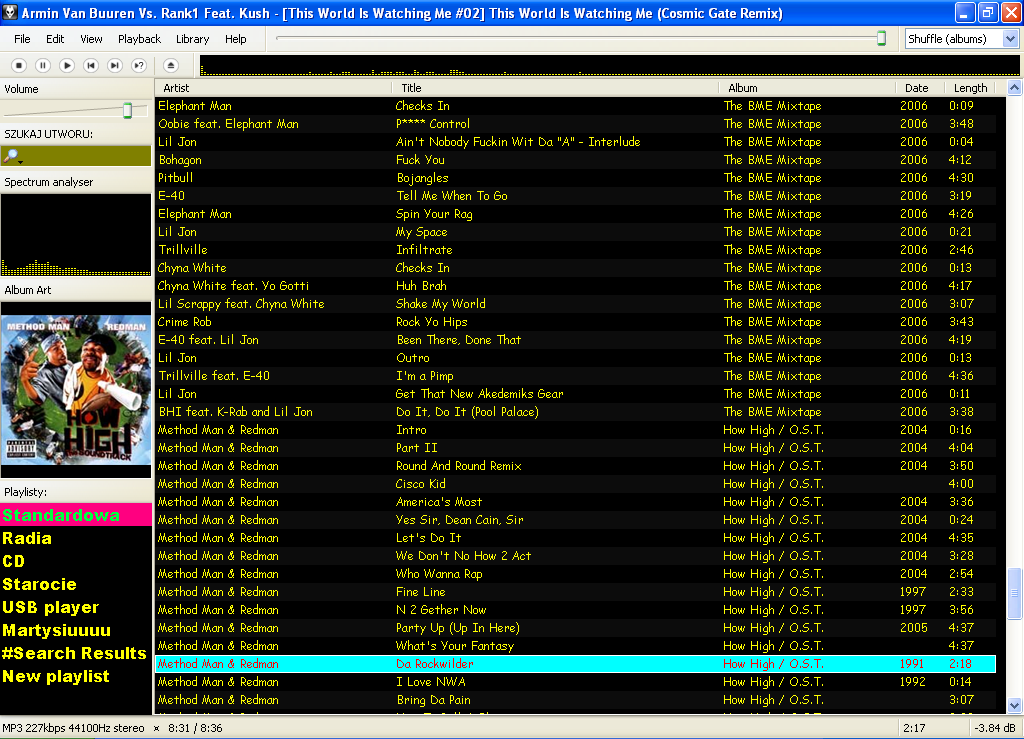Select the track 'Rock Yo Hips'
1024x739 pixels.
click(x=575, y=322)
